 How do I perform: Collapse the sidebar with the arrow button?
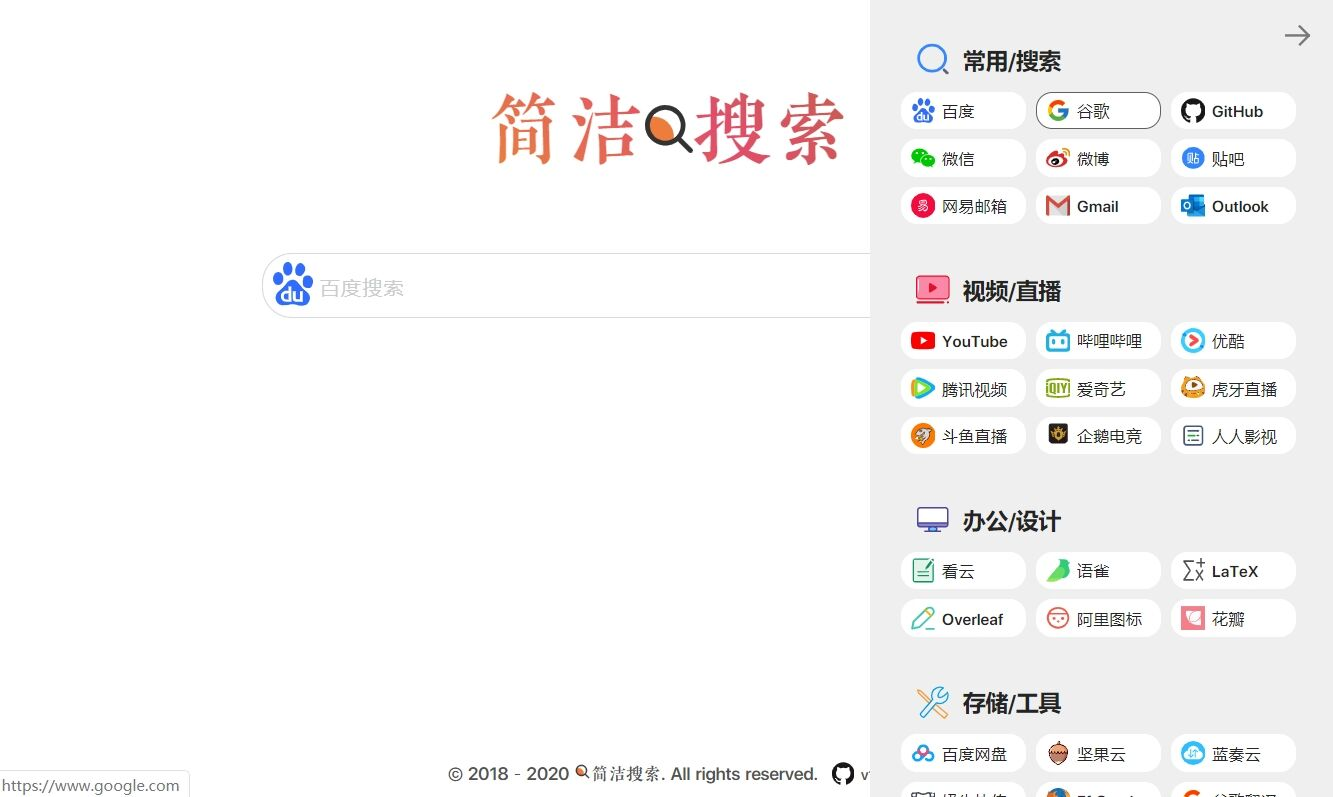pyautogui.click(x=1297, y=35)
